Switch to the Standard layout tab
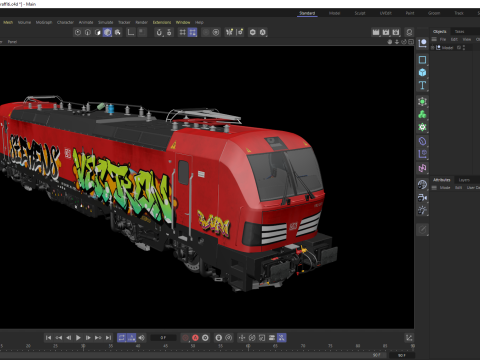480x360 pixels. (x=307, y=13)
